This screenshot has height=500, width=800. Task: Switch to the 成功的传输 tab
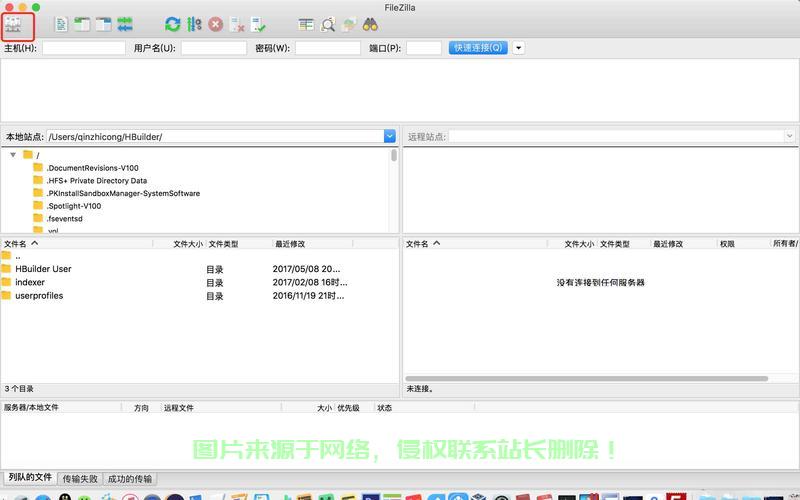130,479
